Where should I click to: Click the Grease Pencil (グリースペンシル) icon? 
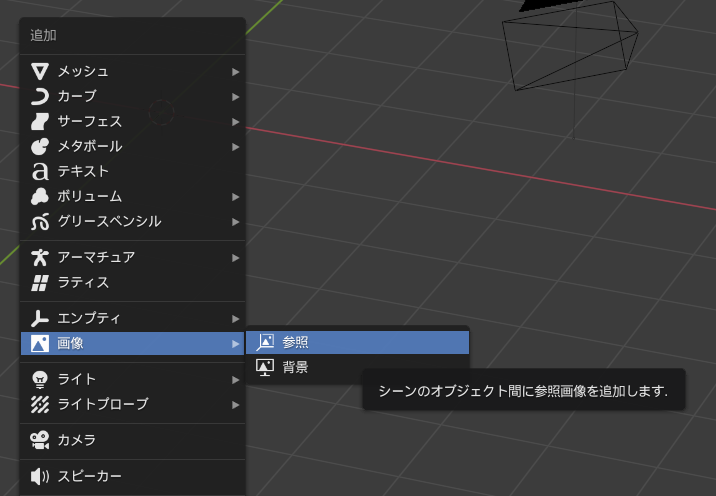(x=40, y=222)
